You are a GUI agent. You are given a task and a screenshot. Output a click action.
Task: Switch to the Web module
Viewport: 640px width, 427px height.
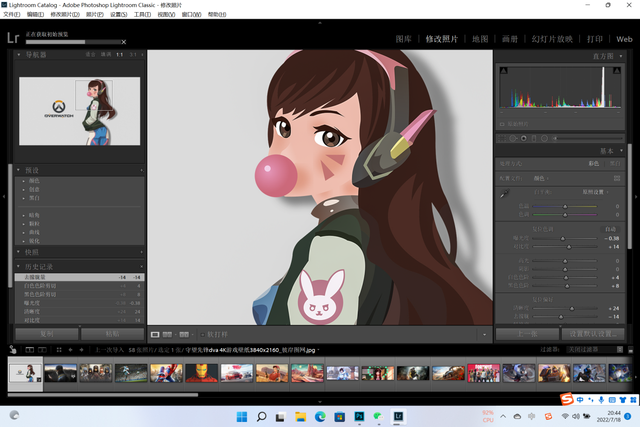[x=624, y=39]
